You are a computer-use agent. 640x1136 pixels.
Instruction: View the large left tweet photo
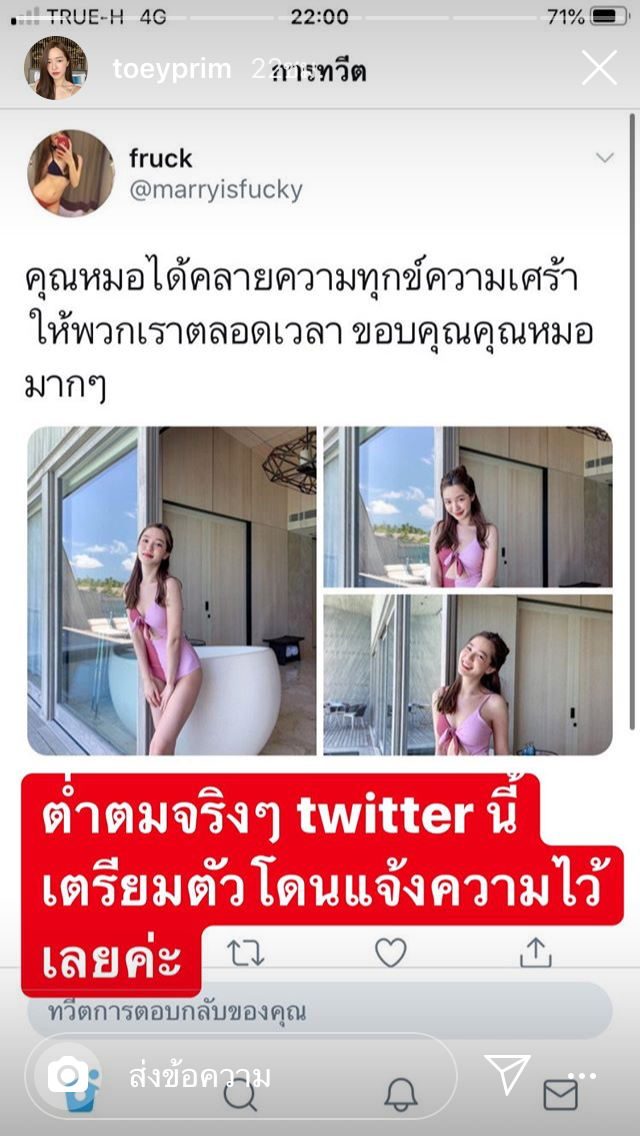pos(172,590)
